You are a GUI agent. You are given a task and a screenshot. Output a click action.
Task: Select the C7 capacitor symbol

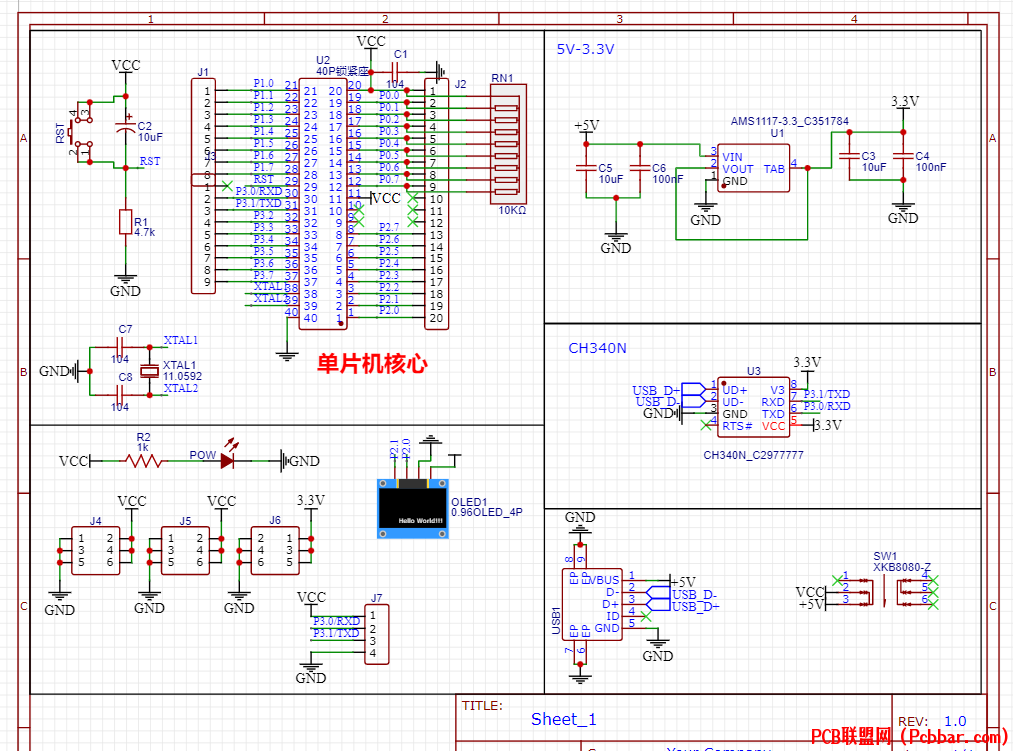[120, 347]
